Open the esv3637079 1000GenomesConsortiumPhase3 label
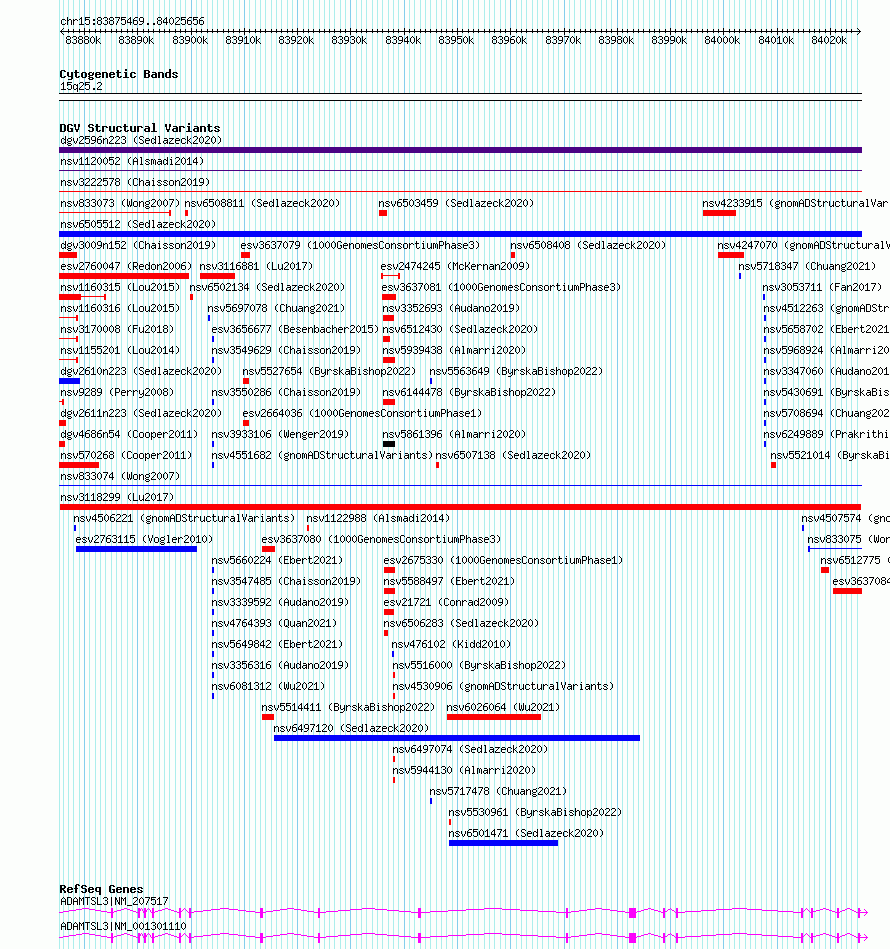The height and width of the screenshot is (949, 890). coord(360,245)
